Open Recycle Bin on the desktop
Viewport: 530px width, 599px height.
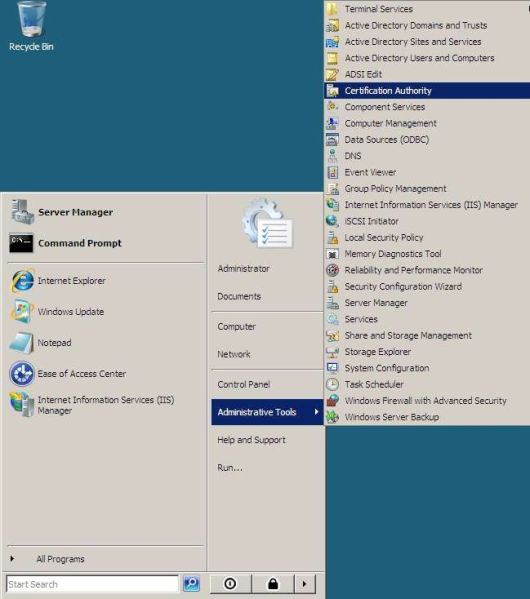pos(31,26)
